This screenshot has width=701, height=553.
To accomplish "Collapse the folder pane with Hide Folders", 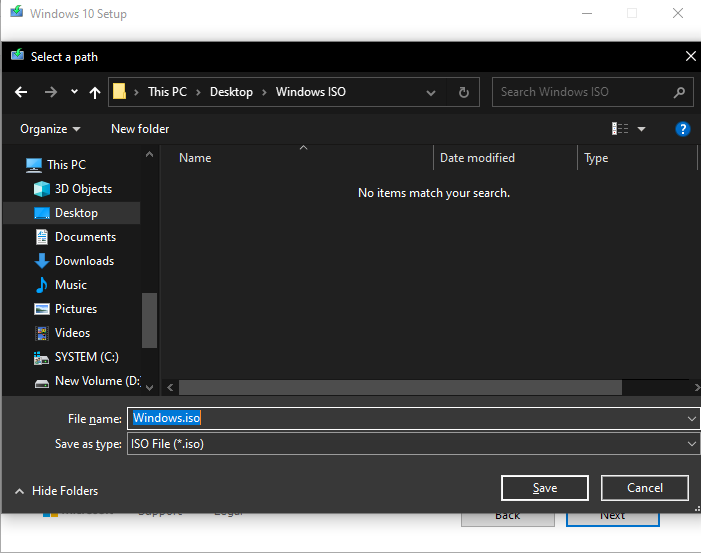I will coord(56,491).
